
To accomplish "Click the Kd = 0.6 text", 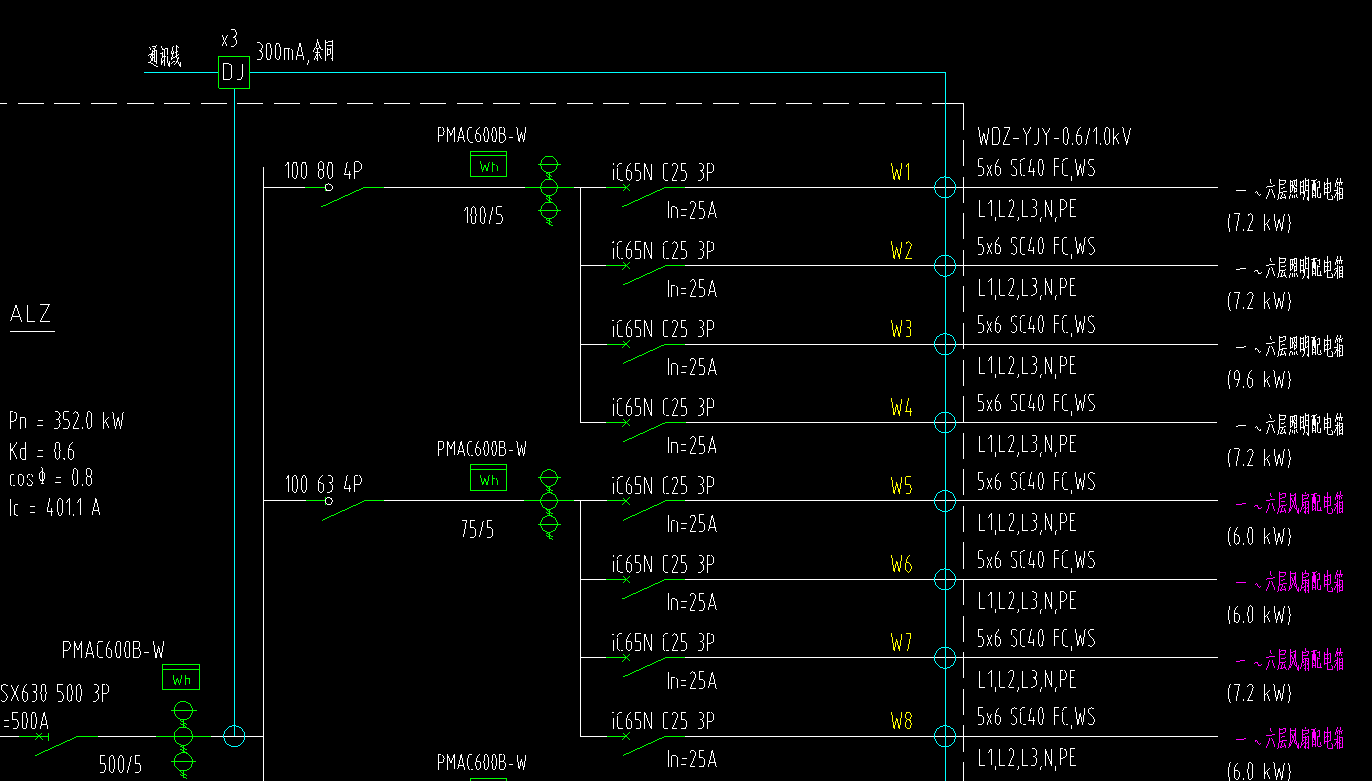I will (42, 451).
